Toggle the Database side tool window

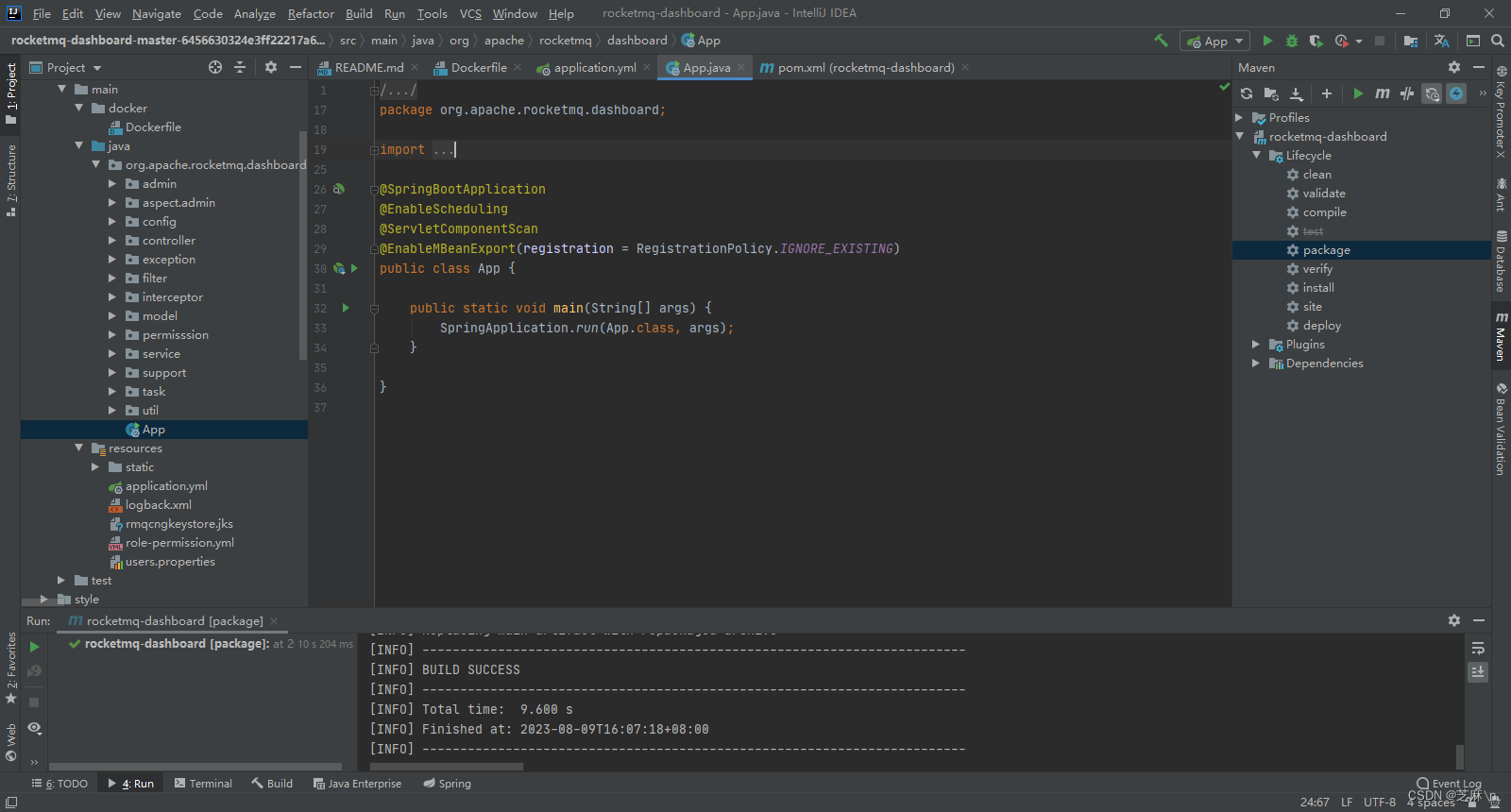(1501, 262)
